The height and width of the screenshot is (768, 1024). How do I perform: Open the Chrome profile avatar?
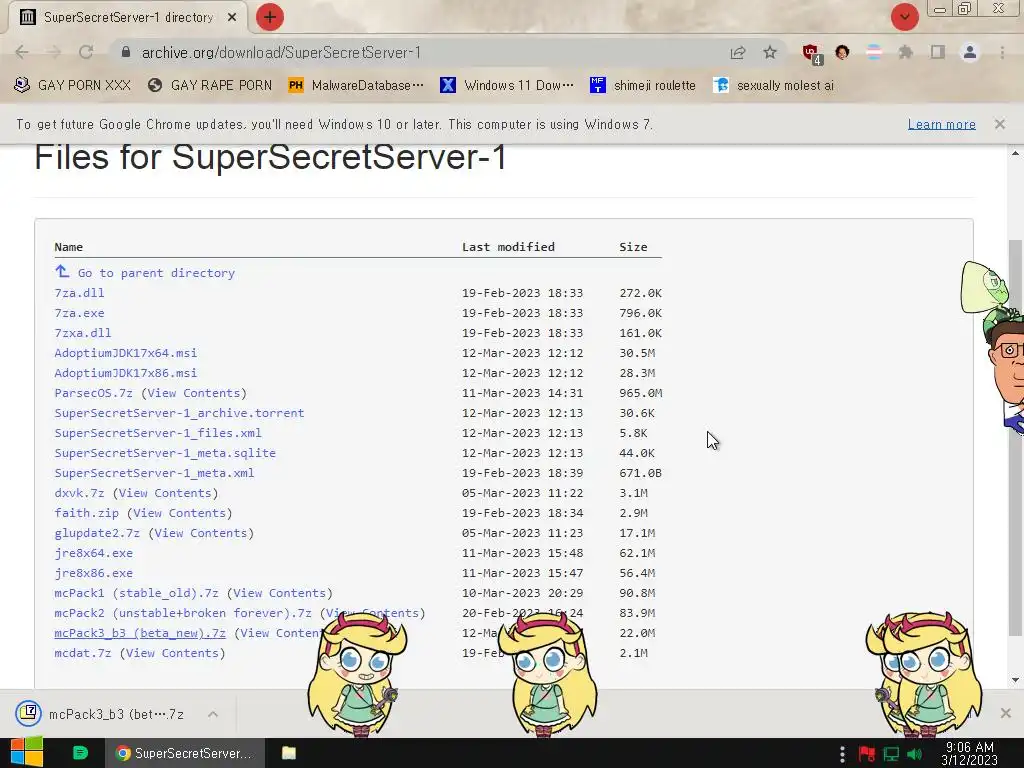pyautogui.click(x=970, y=52)
